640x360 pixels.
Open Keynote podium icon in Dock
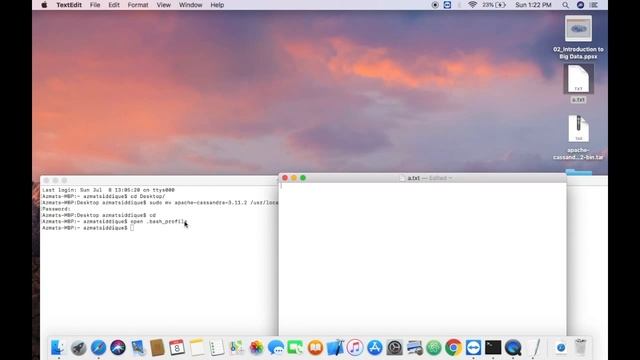pyautogui.click(x=335, y=348)
